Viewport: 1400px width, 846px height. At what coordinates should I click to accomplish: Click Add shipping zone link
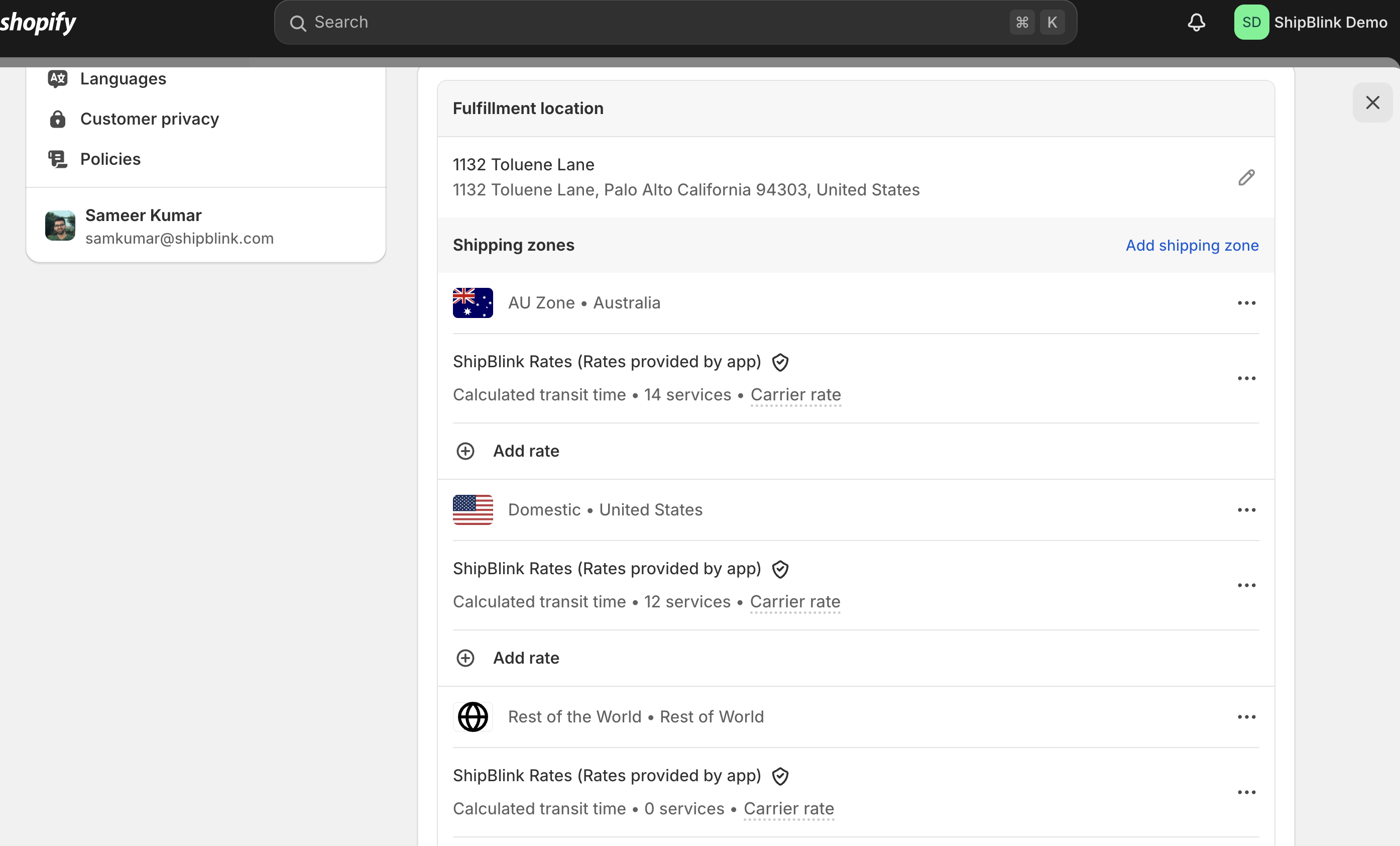1192,245
